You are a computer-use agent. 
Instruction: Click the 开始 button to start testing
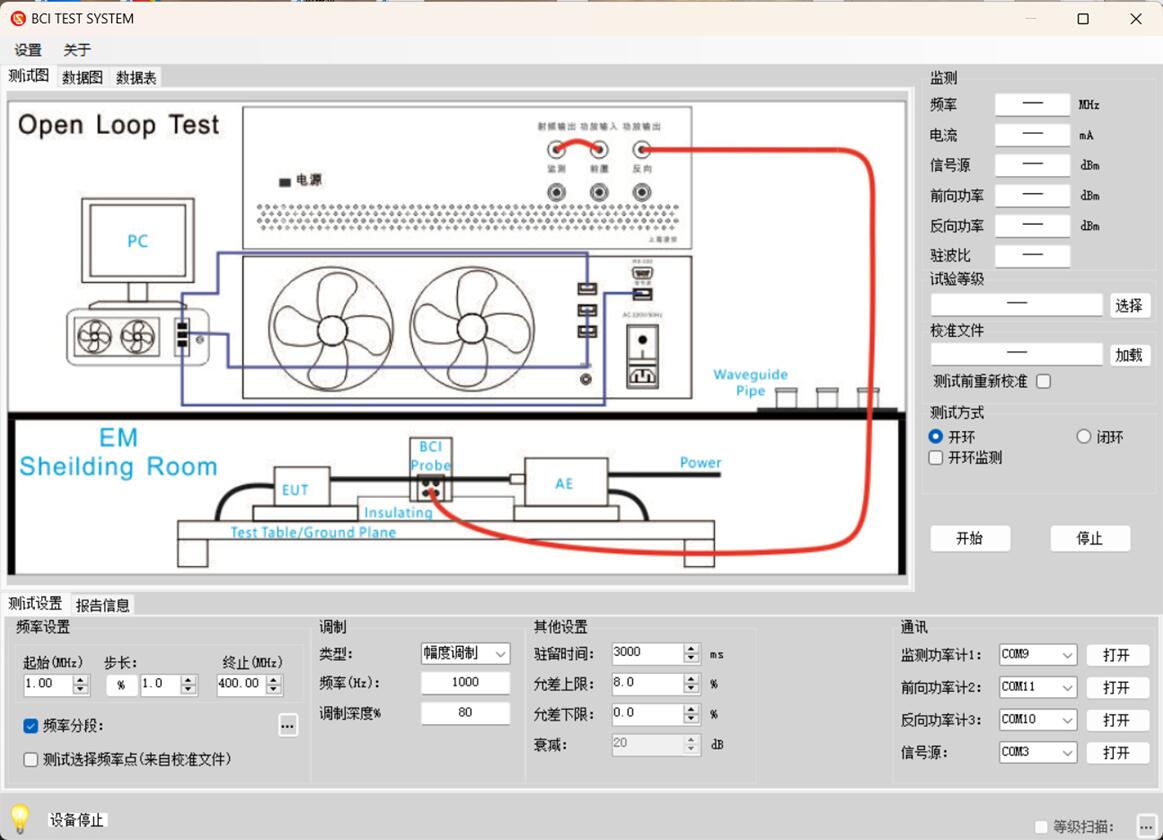click(x=969, y=538)
